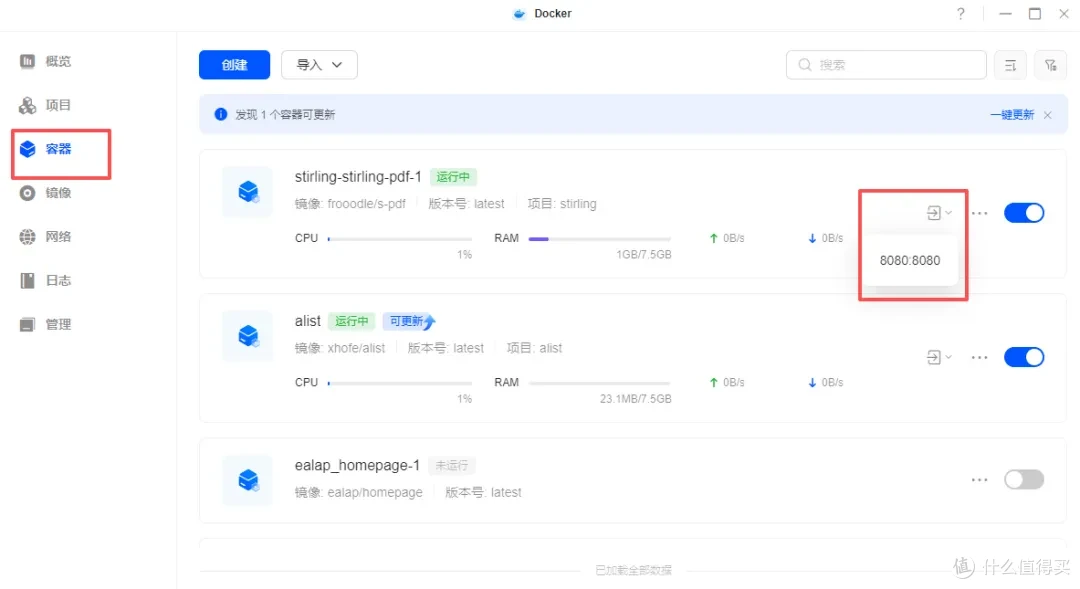Screen dimensions: 1080x589
Task: Click the alist container icon
Action: pyautogui.click(x=248, y=336)
